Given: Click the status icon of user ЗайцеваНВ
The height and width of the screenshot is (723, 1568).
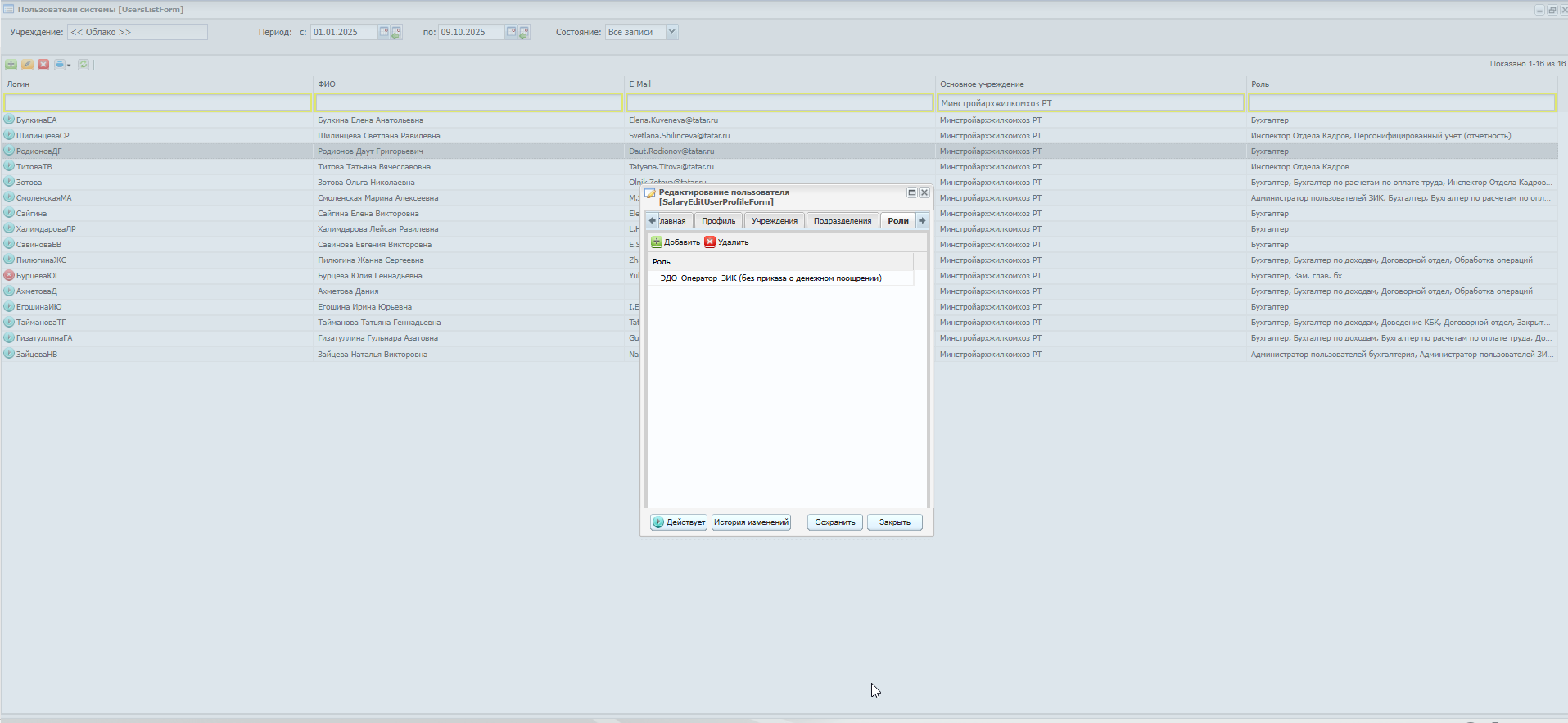Looking at the screenshot, I should [x=9, y=354].
